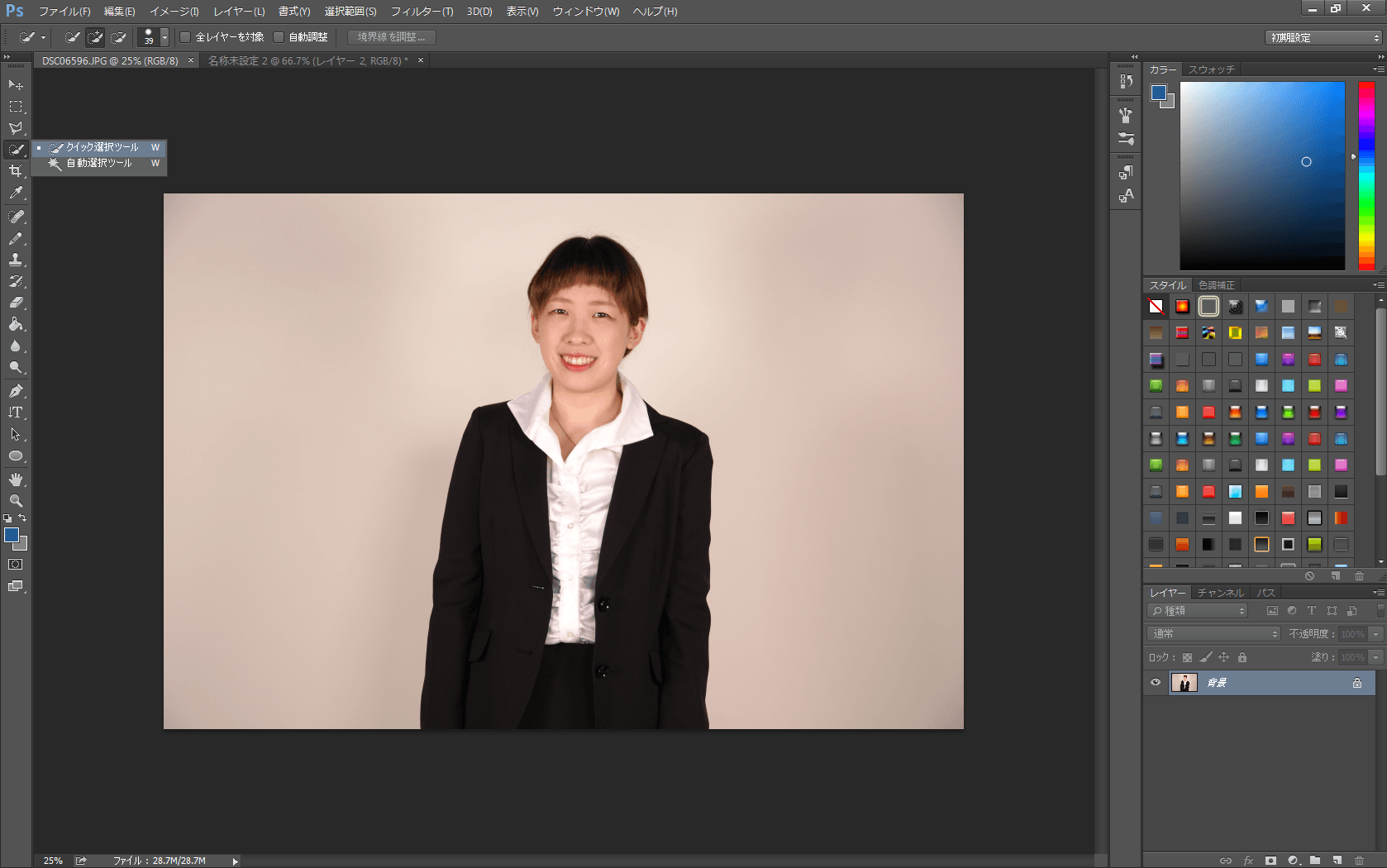Image resolution: width=1387 pixels, height=868 pixels.
Task: Swap foreground and background colors
Action: [x=23, y=518]
